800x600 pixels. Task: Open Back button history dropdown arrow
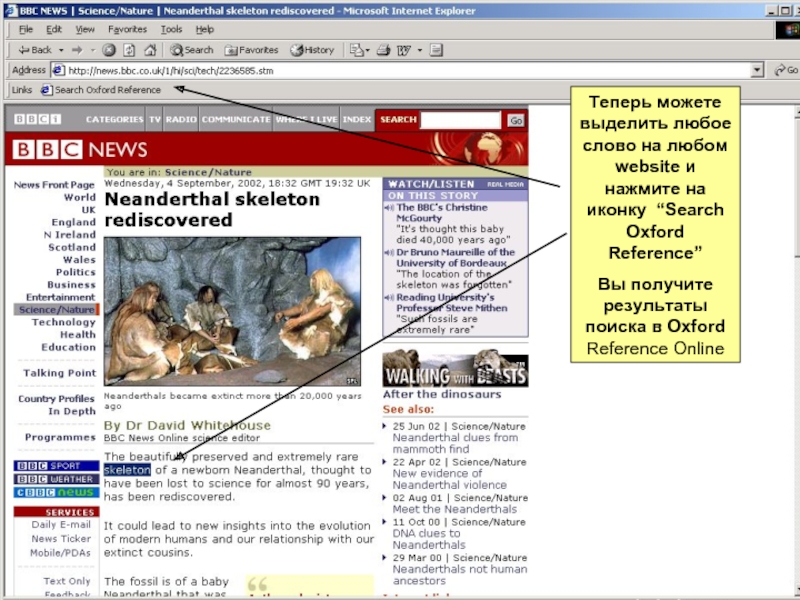(61, 50)
